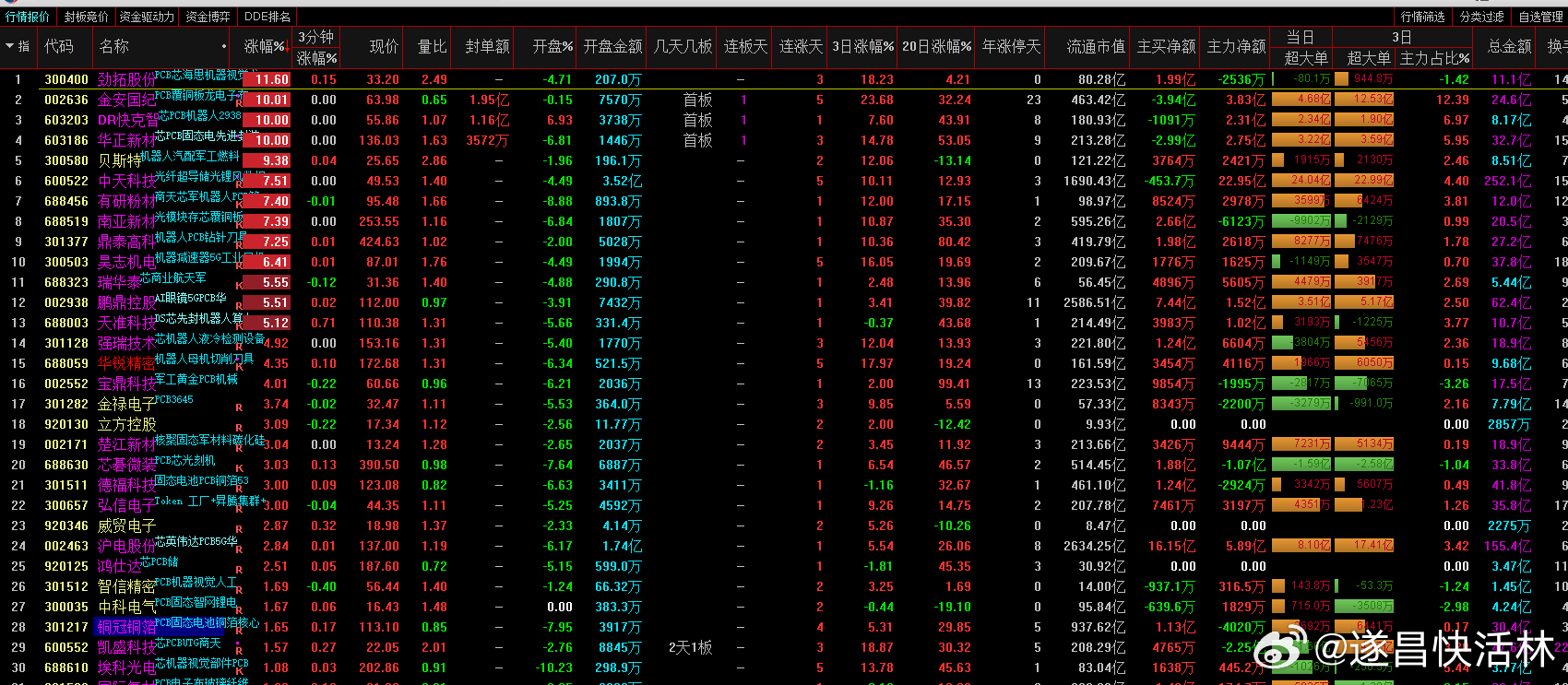The width and height of the screenshot is (1568, 685).
Task: Click the 主力占比% column header
Action: pos(1434,57)
